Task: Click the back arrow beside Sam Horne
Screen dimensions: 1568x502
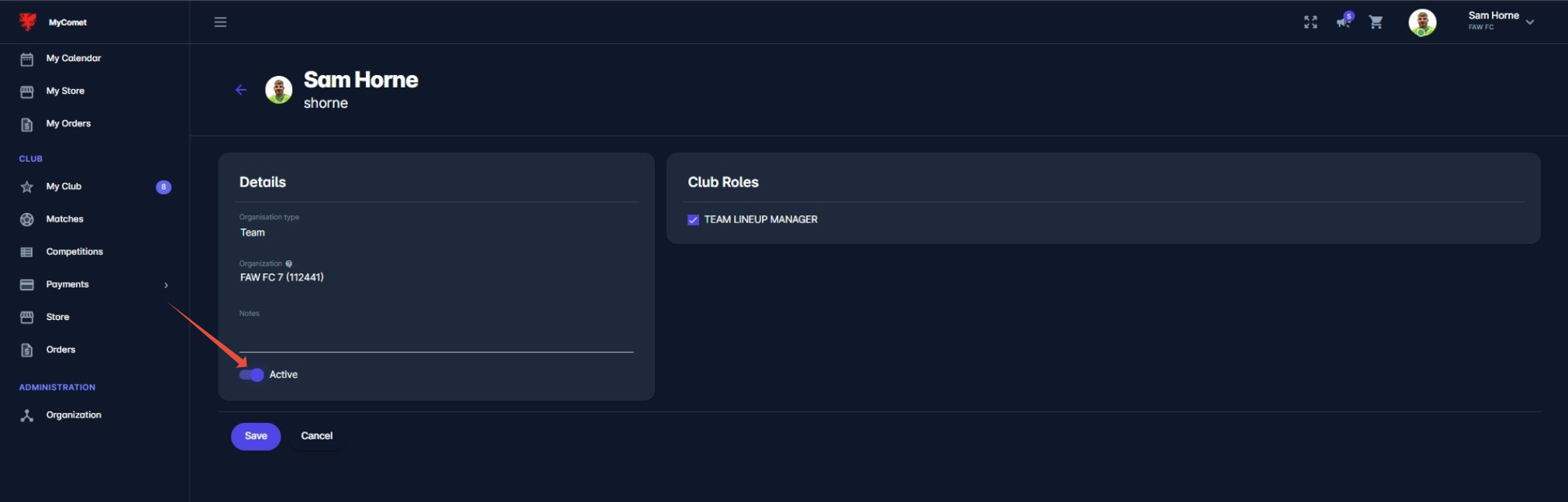Action: pyautogui.click(x=241, y=90)
